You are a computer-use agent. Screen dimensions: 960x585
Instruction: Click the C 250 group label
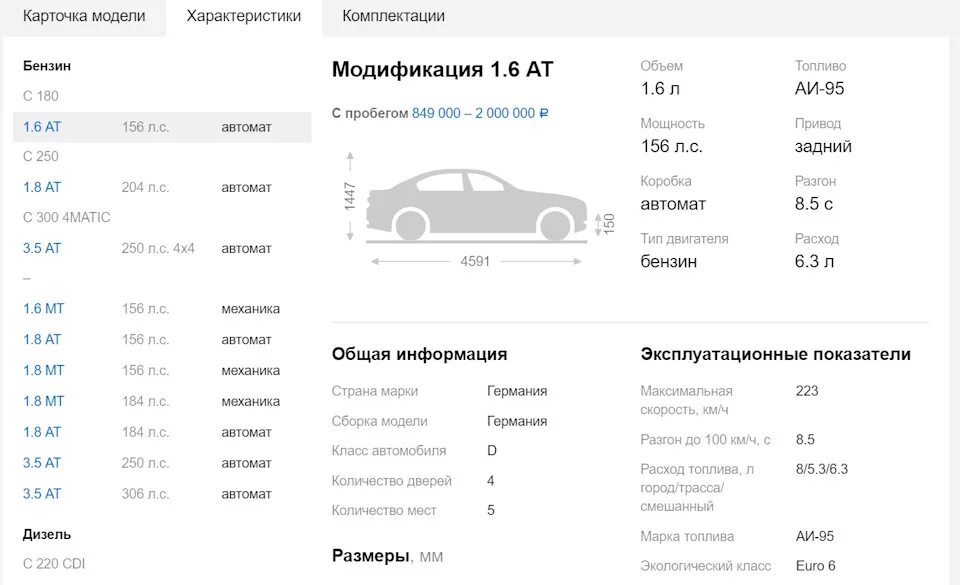40,157
